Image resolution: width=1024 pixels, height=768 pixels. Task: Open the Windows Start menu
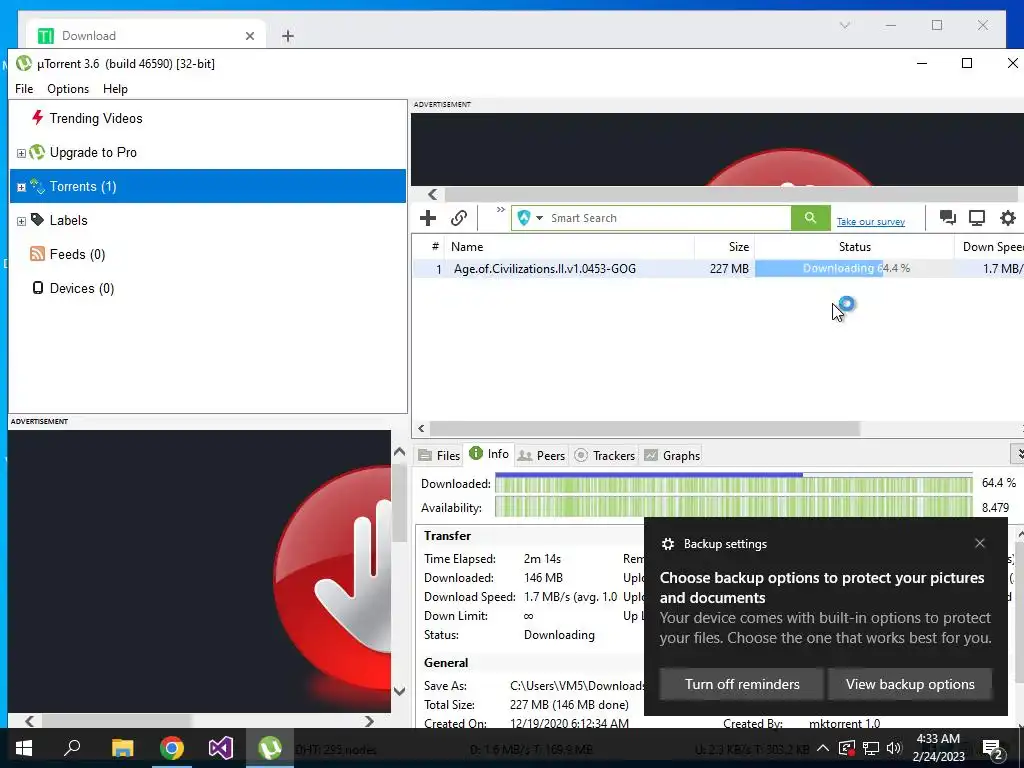24,748
